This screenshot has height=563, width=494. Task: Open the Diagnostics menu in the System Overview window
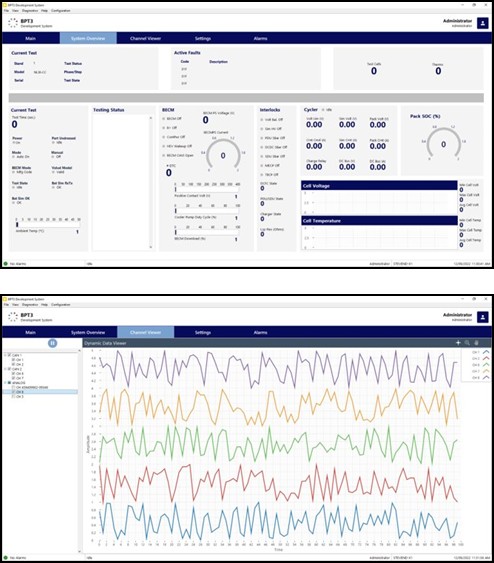tap(30, 11)
